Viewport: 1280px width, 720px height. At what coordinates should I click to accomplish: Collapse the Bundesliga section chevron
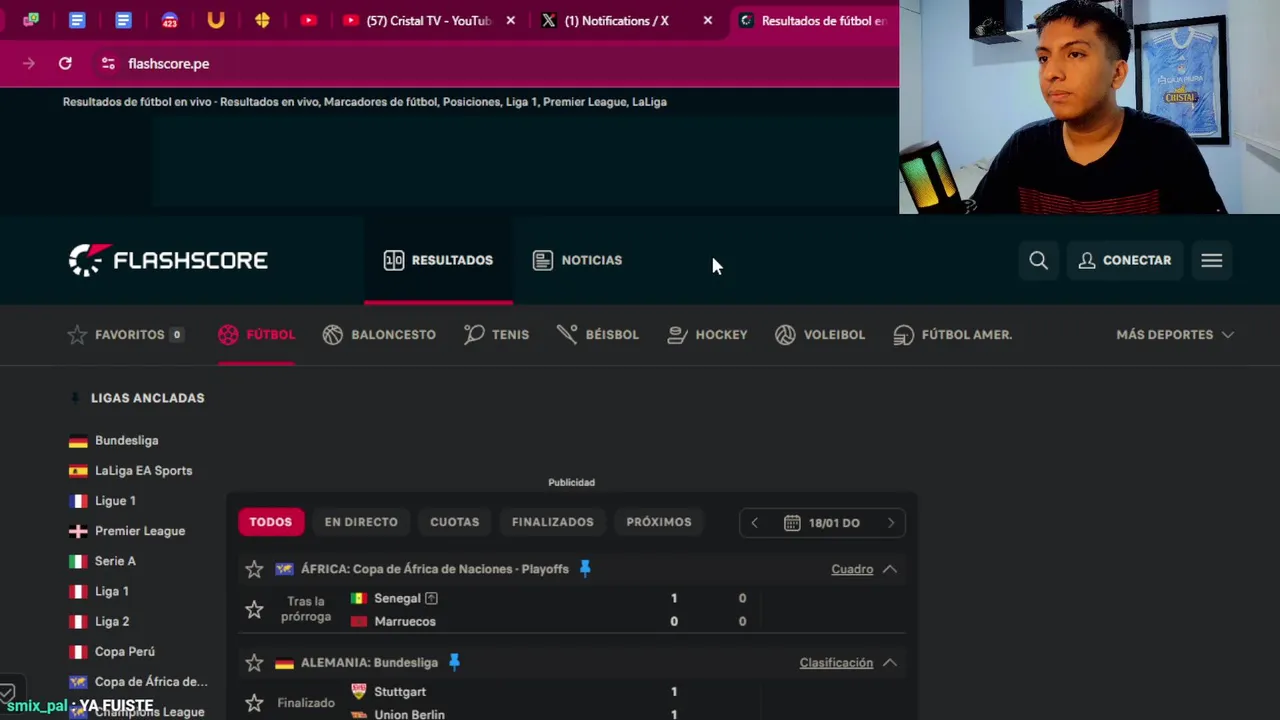coord(889,662)
